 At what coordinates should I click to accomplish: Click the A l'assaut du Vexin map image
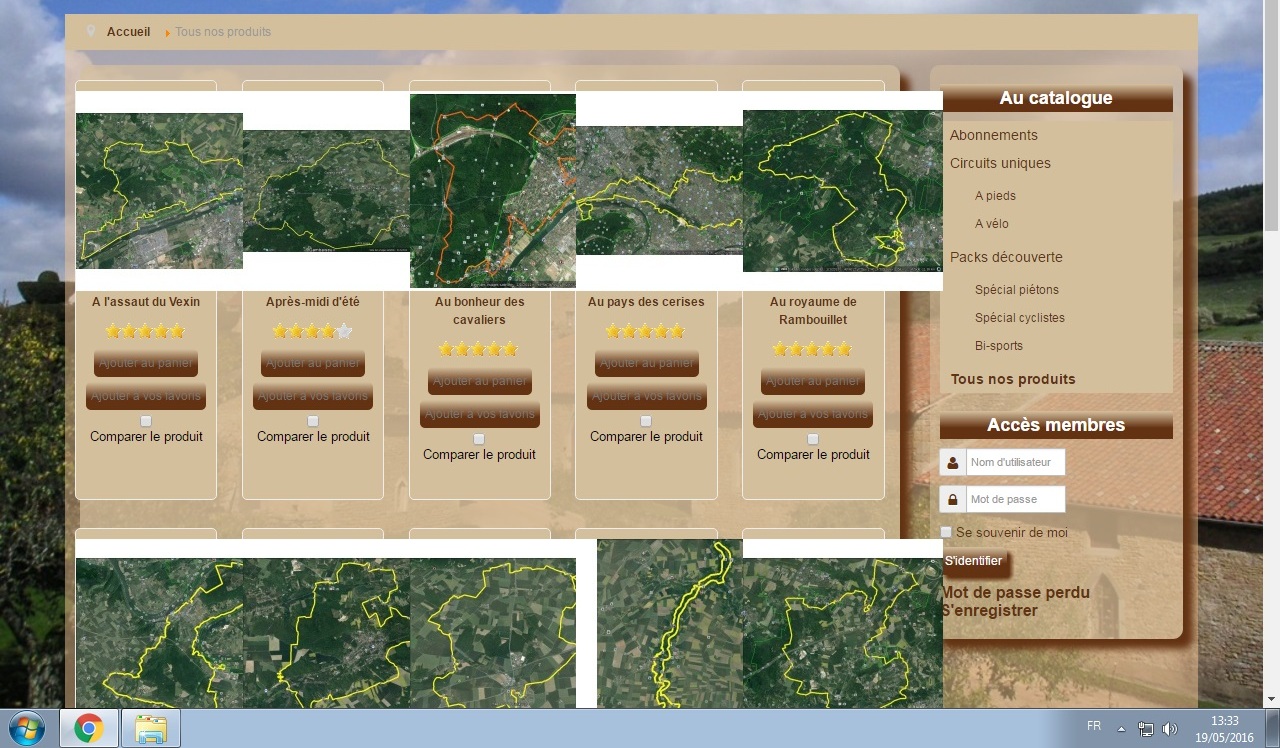(159, 191)
